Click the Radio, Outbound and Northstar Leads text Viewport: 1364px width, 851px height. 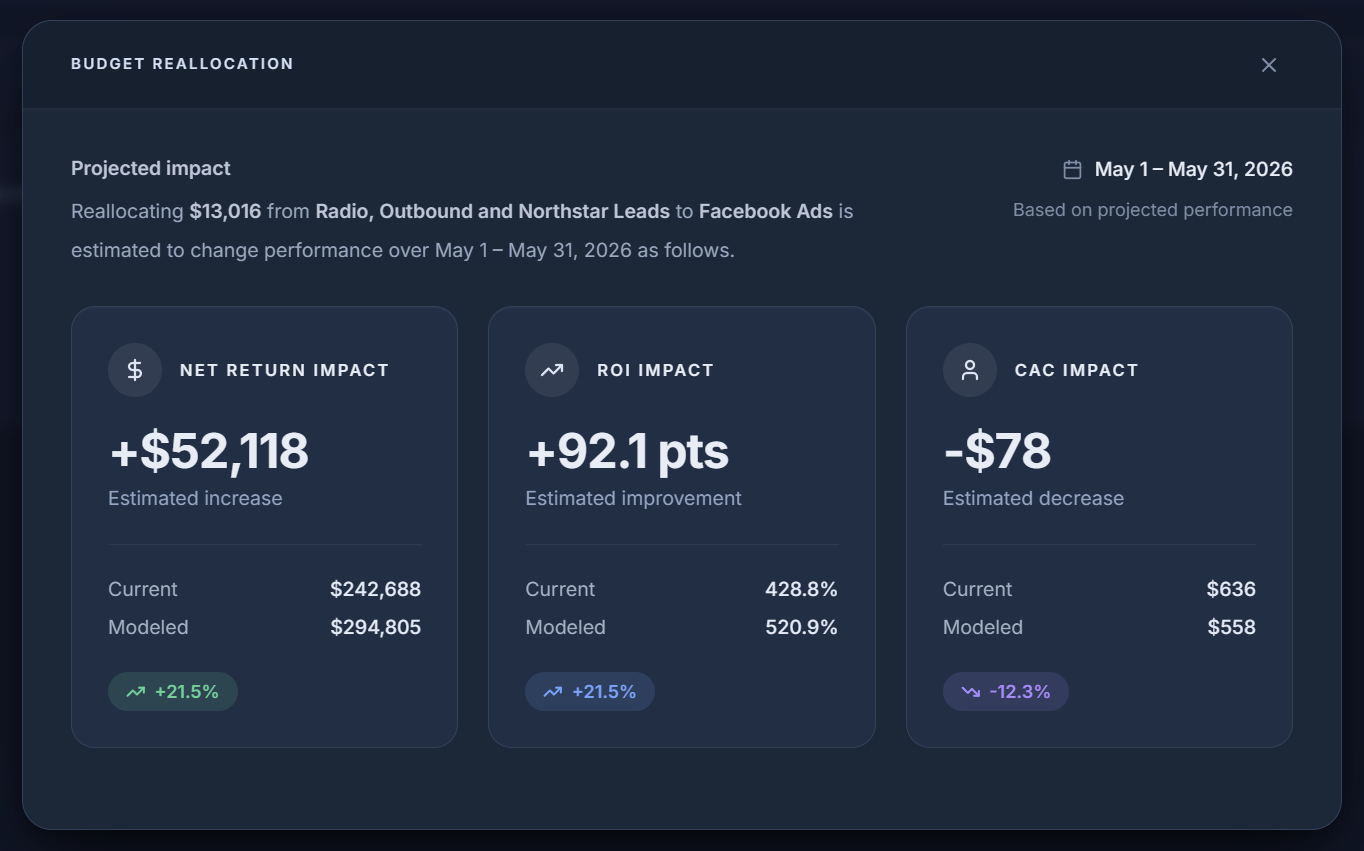pyautogui.click(x=493, y=211)
